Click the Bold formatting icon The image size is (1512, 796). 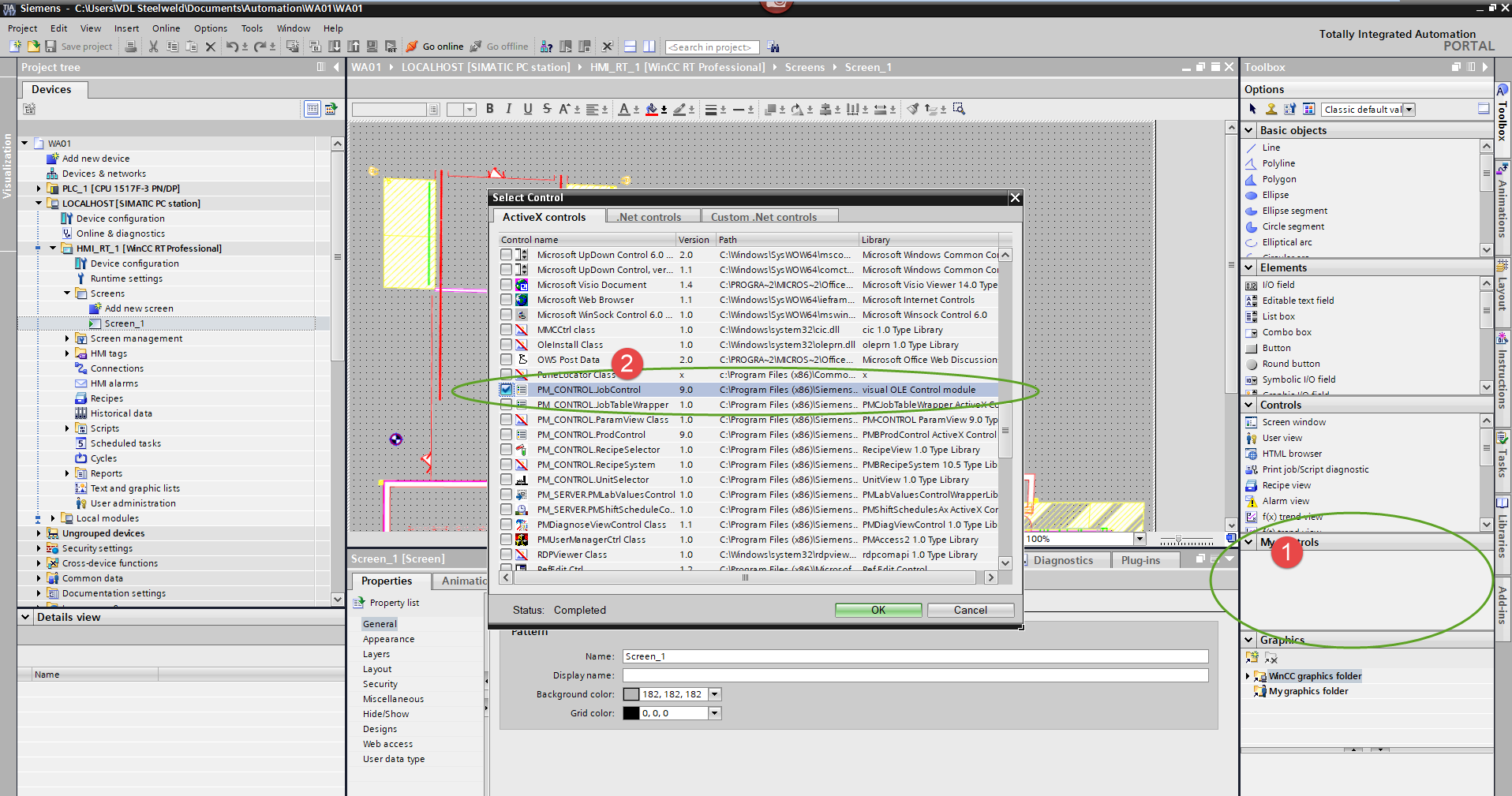(x=490, y=109)
